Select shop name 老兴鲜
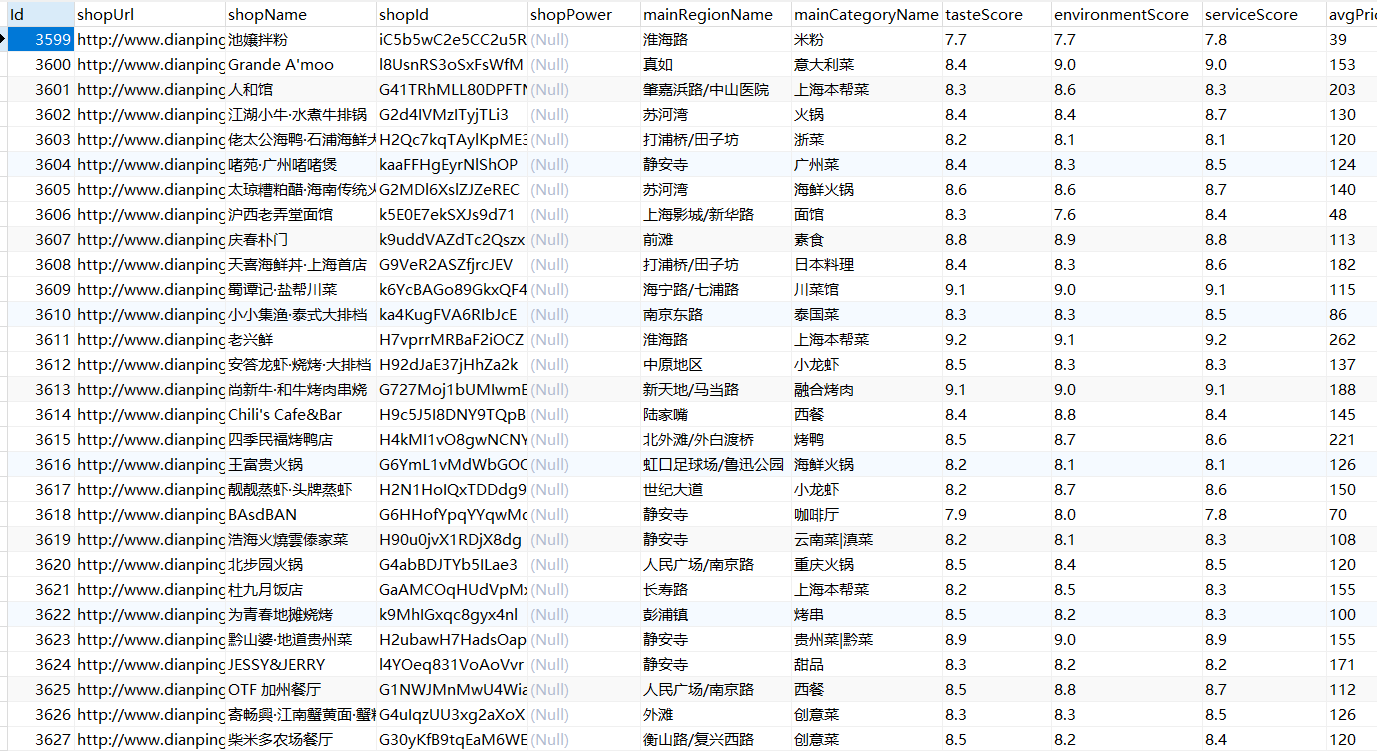Viewport: 1377px width, 752px height. [x=301, y=340]
